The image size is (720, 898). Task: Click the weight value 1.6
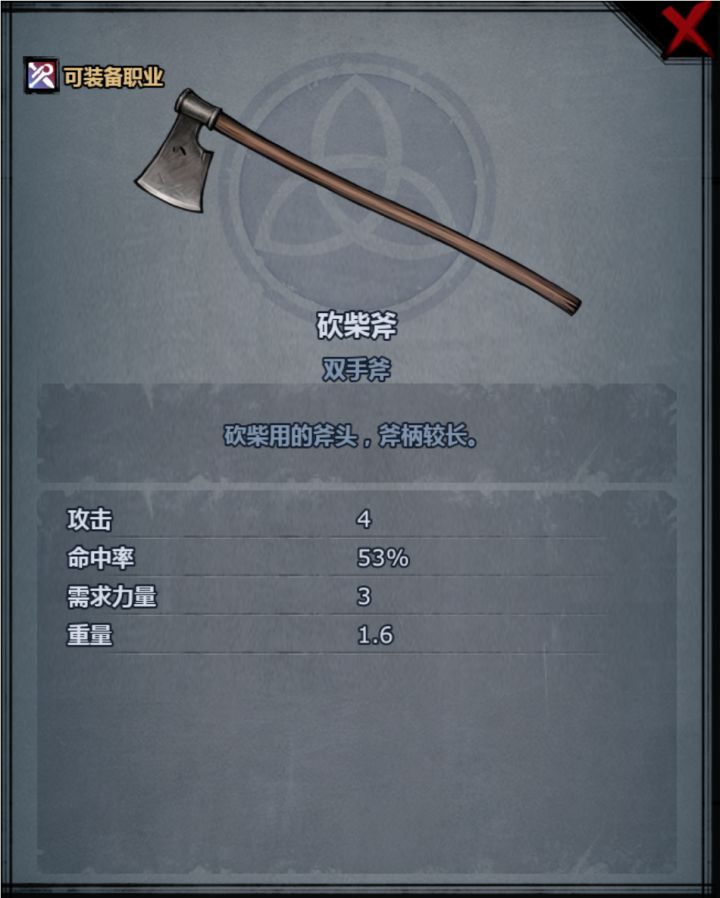[x=376, y=635]
